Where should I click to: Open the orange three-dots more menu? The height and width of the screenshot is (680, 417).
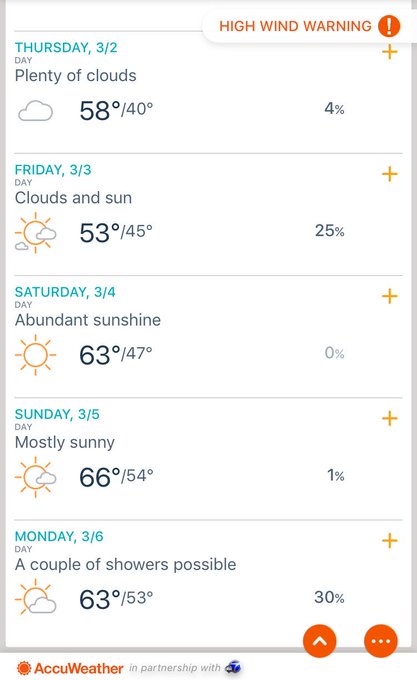click(381, 641)
